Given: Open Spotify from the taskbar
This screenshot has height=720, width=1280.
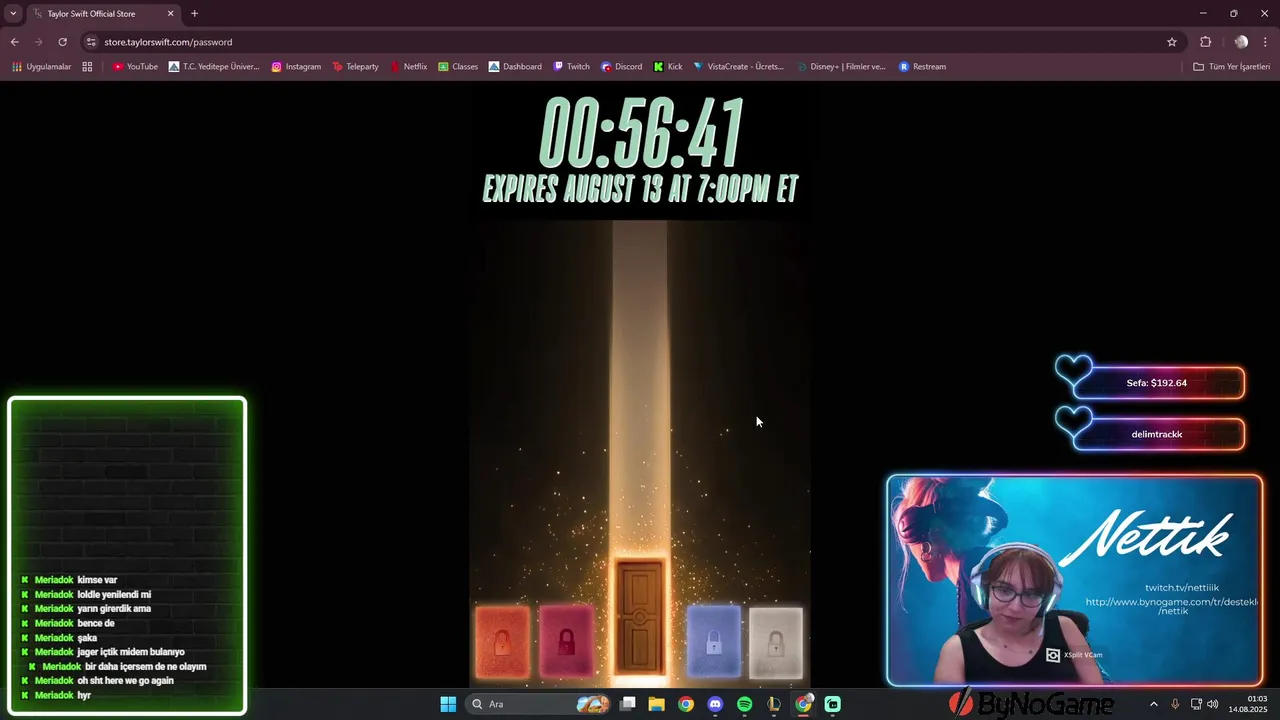Looking at the screenshot, I should [x=744, y=704].
